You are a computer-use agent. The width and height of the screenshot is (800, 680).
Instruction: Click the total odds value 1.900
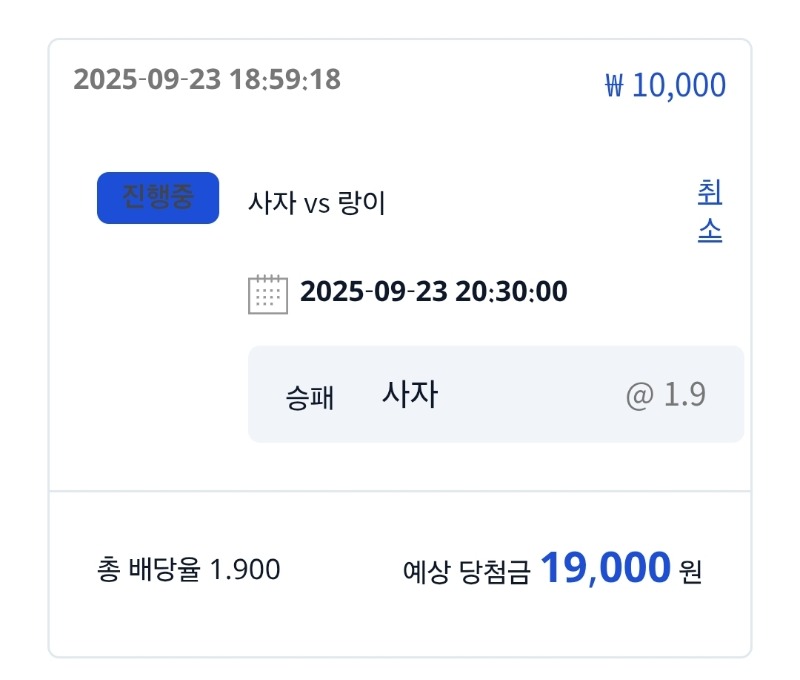pos(245,569)
